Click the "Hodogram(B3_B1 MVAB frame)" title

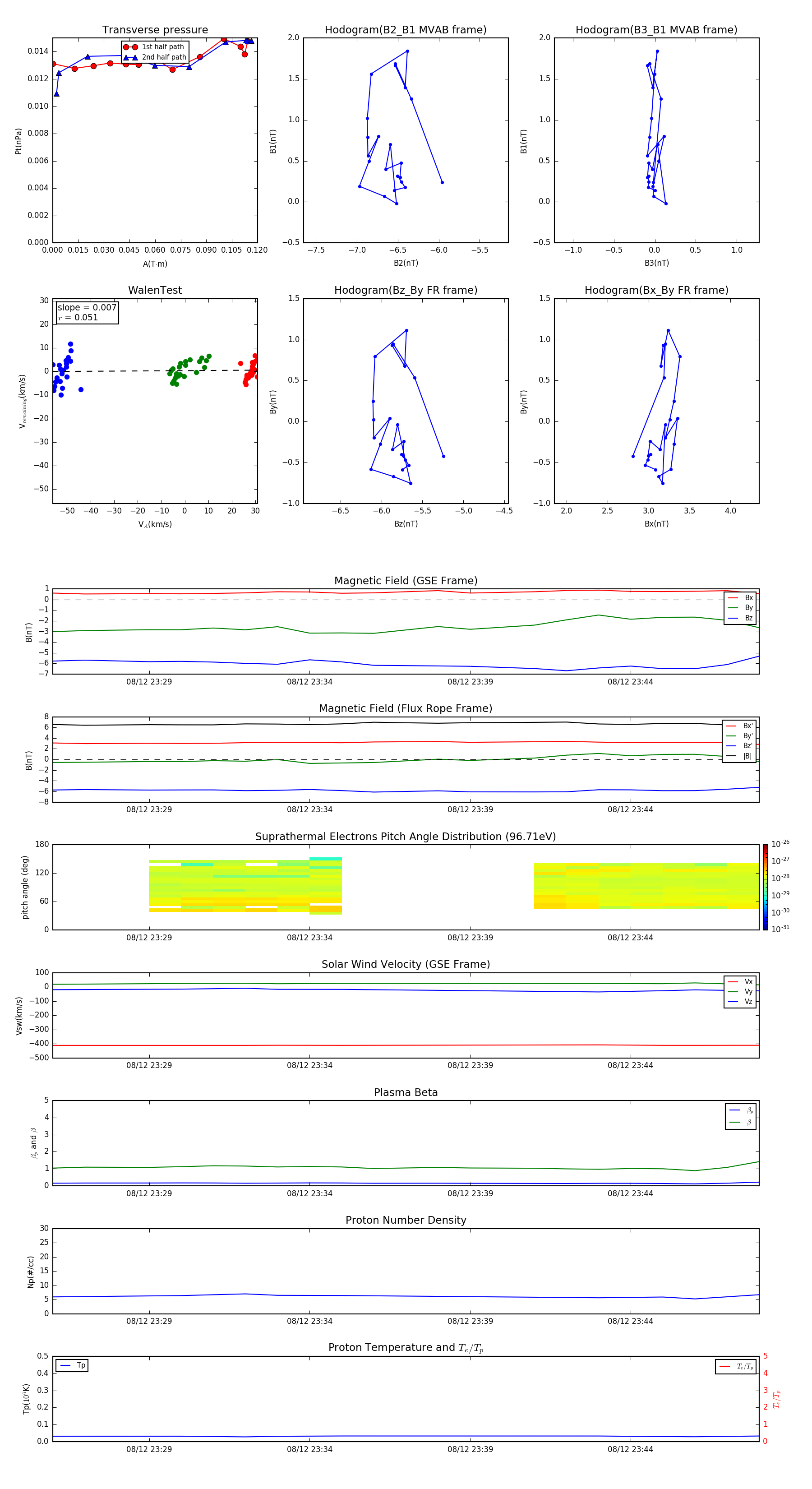click(x=656, y=30)
